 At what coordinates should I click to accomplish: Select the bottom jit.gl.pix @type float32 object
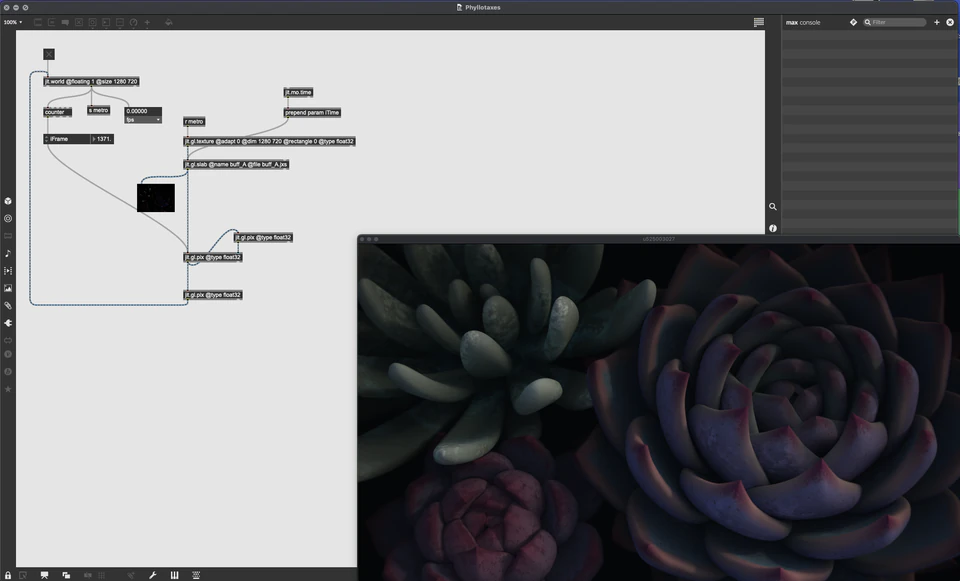tap(213, 295)
